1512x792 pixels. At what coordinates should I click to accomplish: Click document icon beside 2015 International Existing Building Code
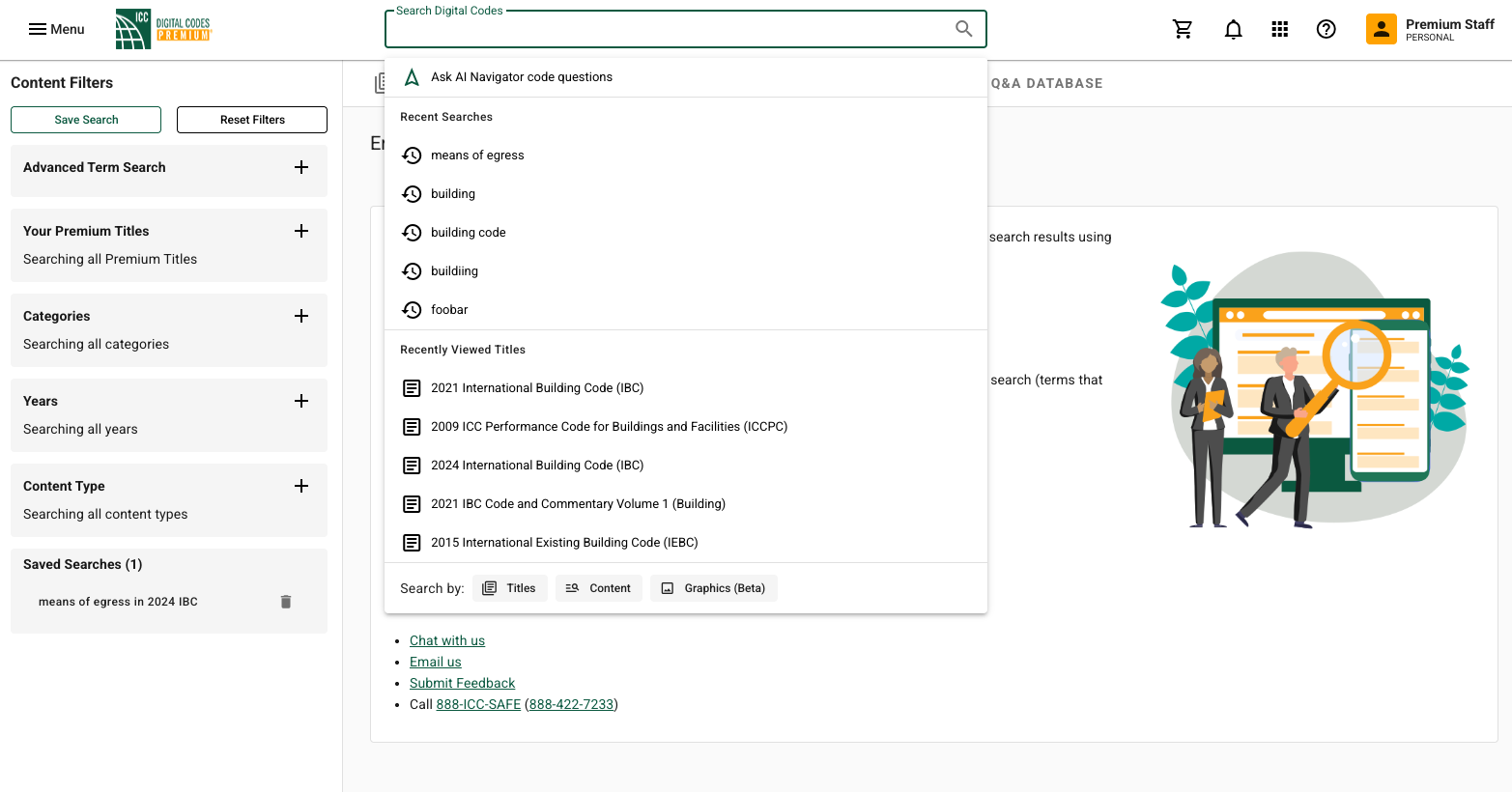[412, 543]
